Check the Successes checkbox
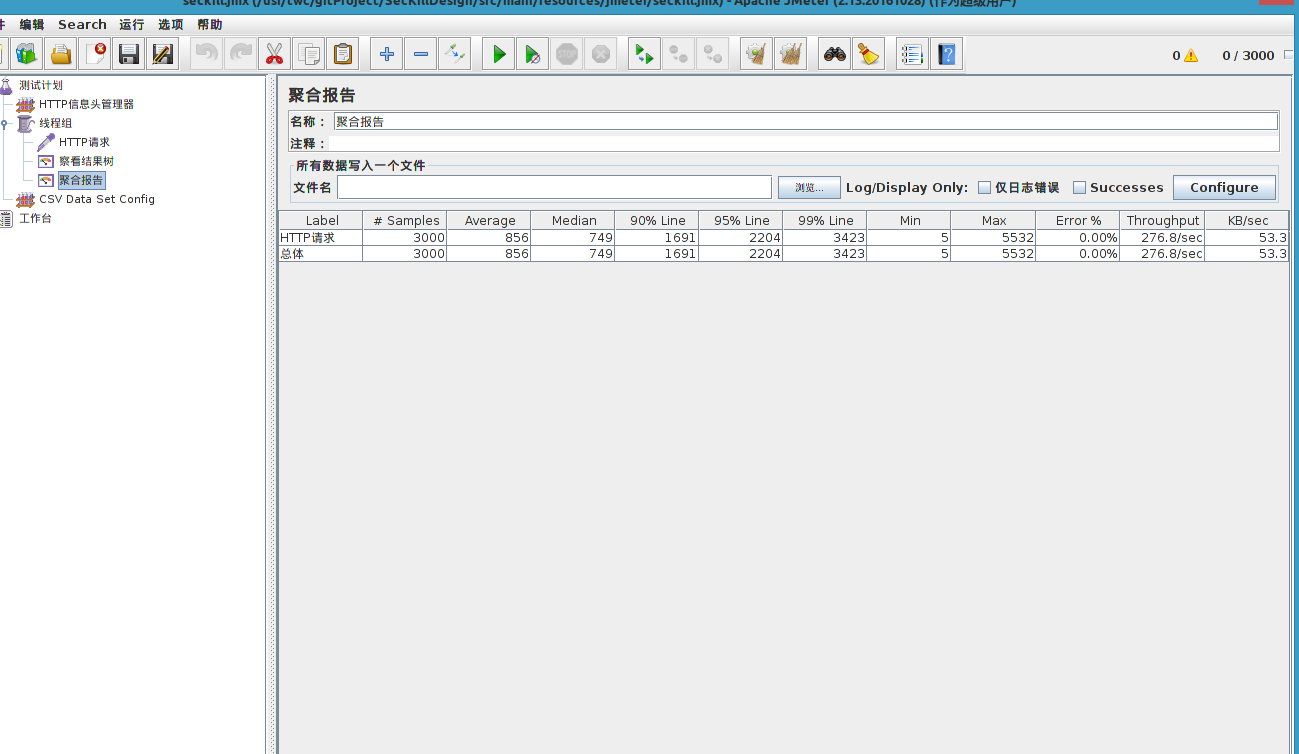 click(x=1080, y=187)
